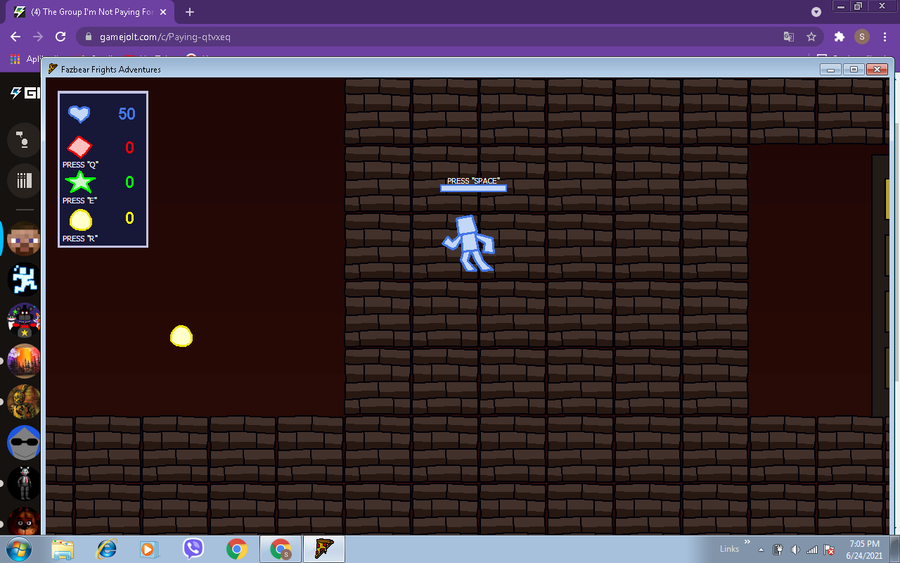Open a new browser tab
The image size is (900, 563).
tap(189, 11)
